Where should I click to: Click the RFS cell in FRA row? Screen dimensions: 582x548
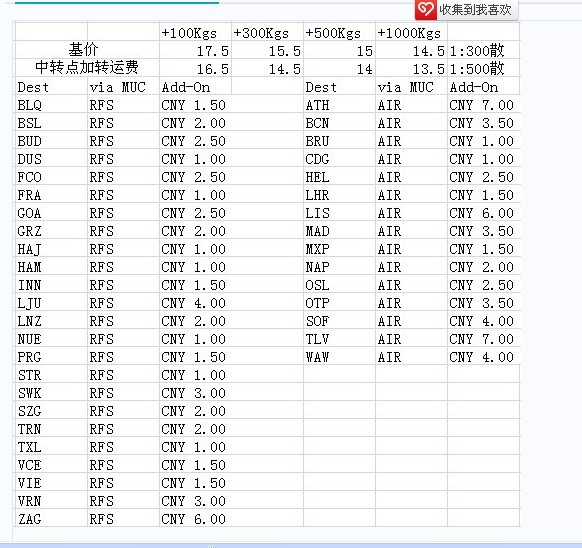[124, 195]
